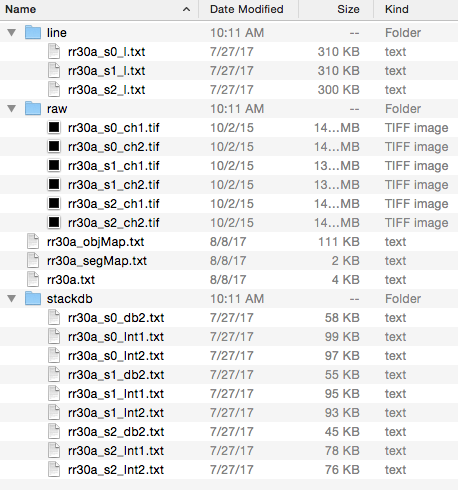This screenshot has width=458, height=490.
Task: Click the rr30a_s1_db2.txt document icon
Action: click(x=54, y=374)
